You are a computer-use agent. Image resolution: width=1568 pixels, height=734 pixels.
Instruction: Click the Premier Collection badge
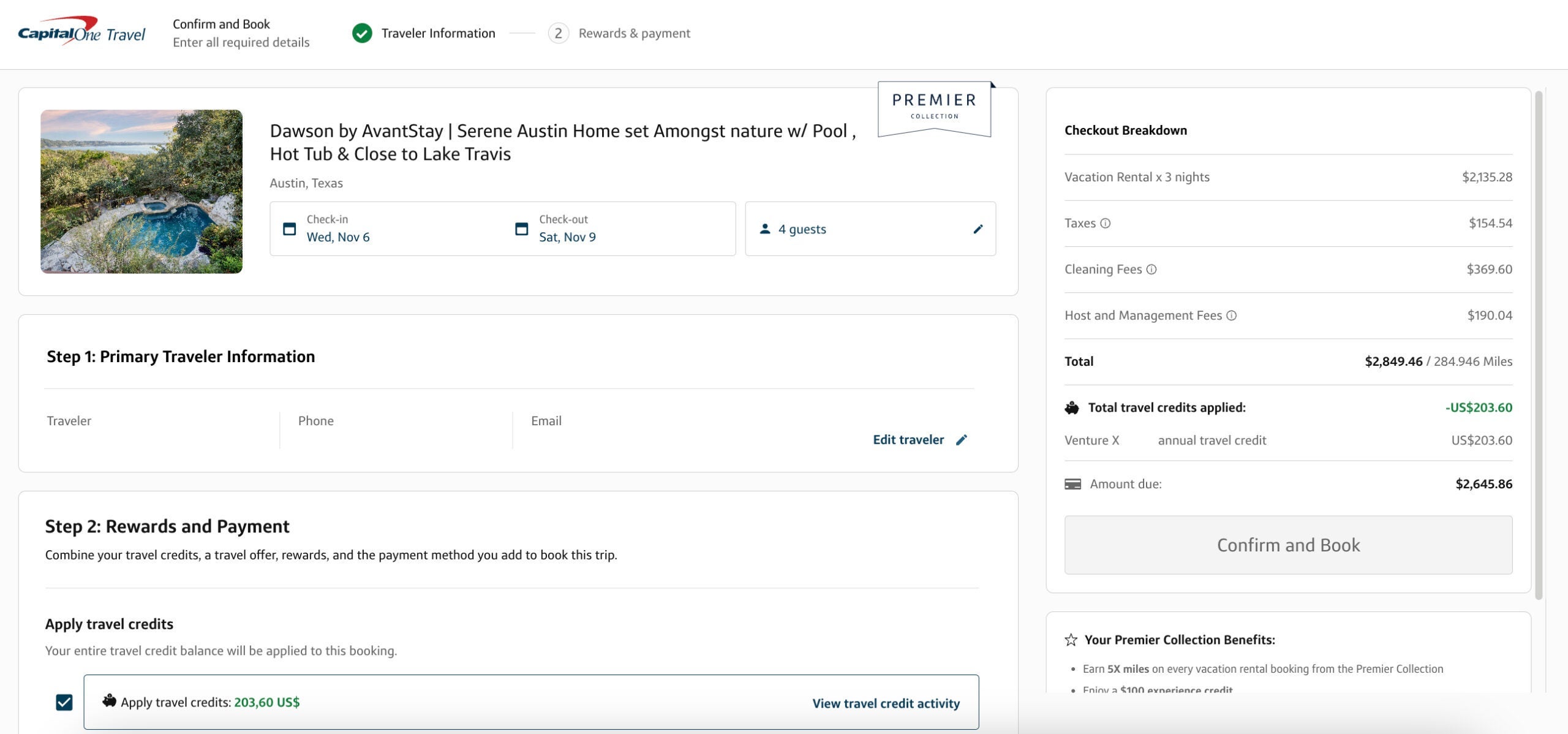pos(934,107)
